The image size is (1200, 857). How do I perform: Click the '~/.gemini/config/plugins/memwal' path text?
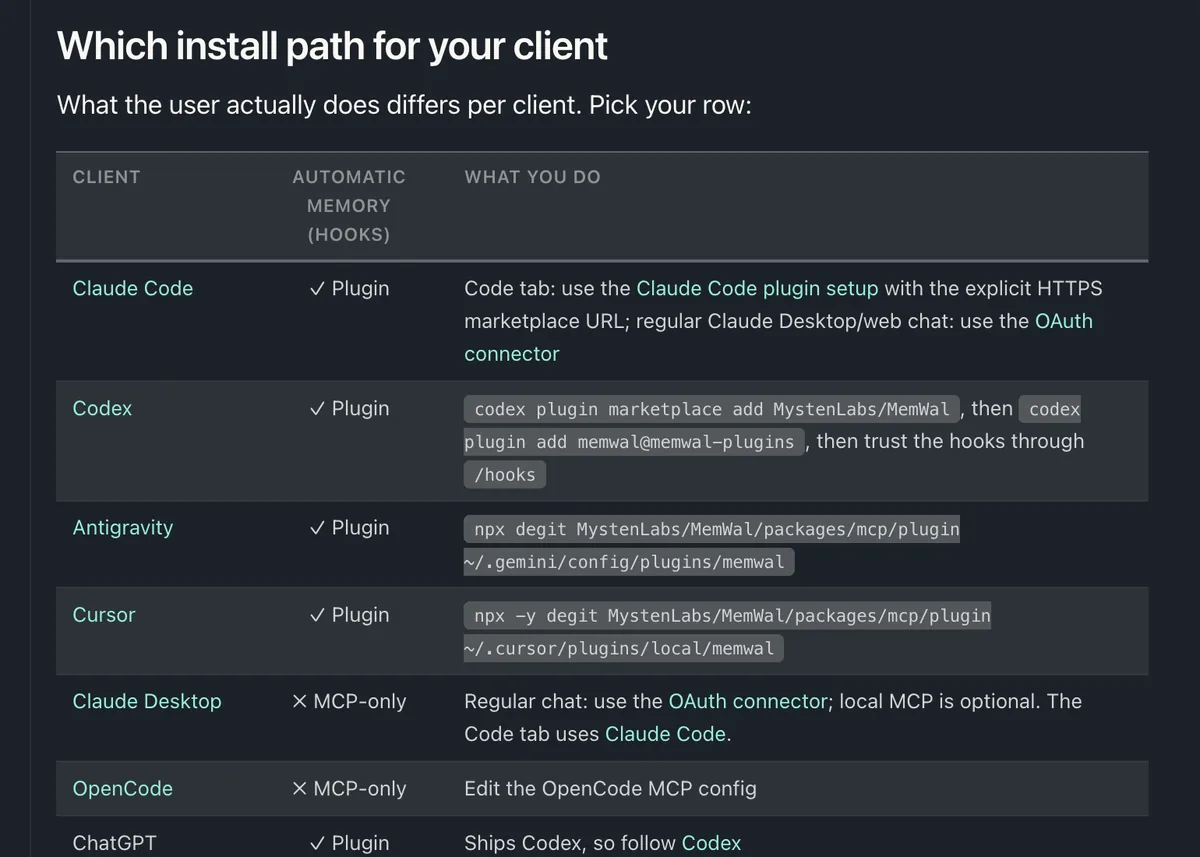[629, 562]
